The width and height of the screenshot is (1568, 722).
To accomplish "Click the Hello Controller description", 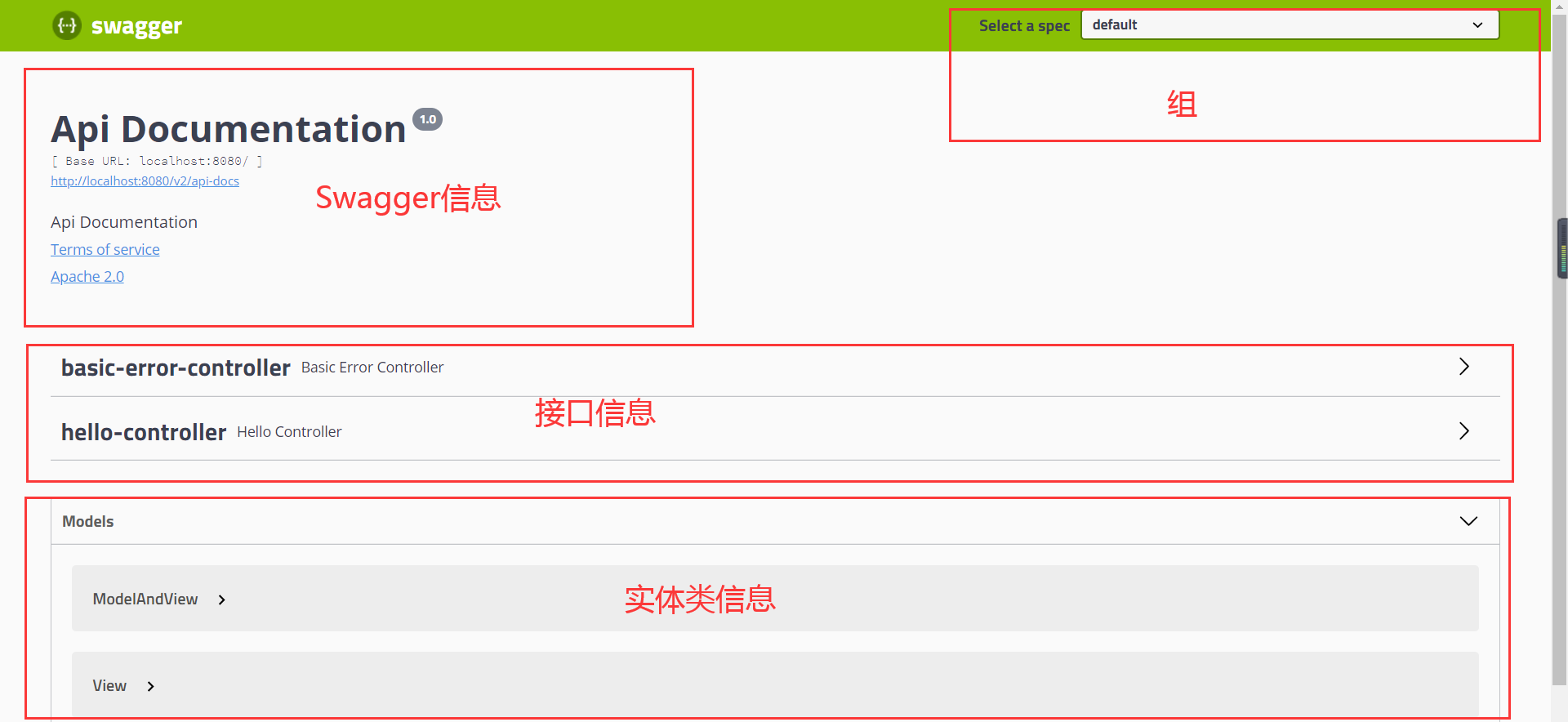I will pos(289,432).
